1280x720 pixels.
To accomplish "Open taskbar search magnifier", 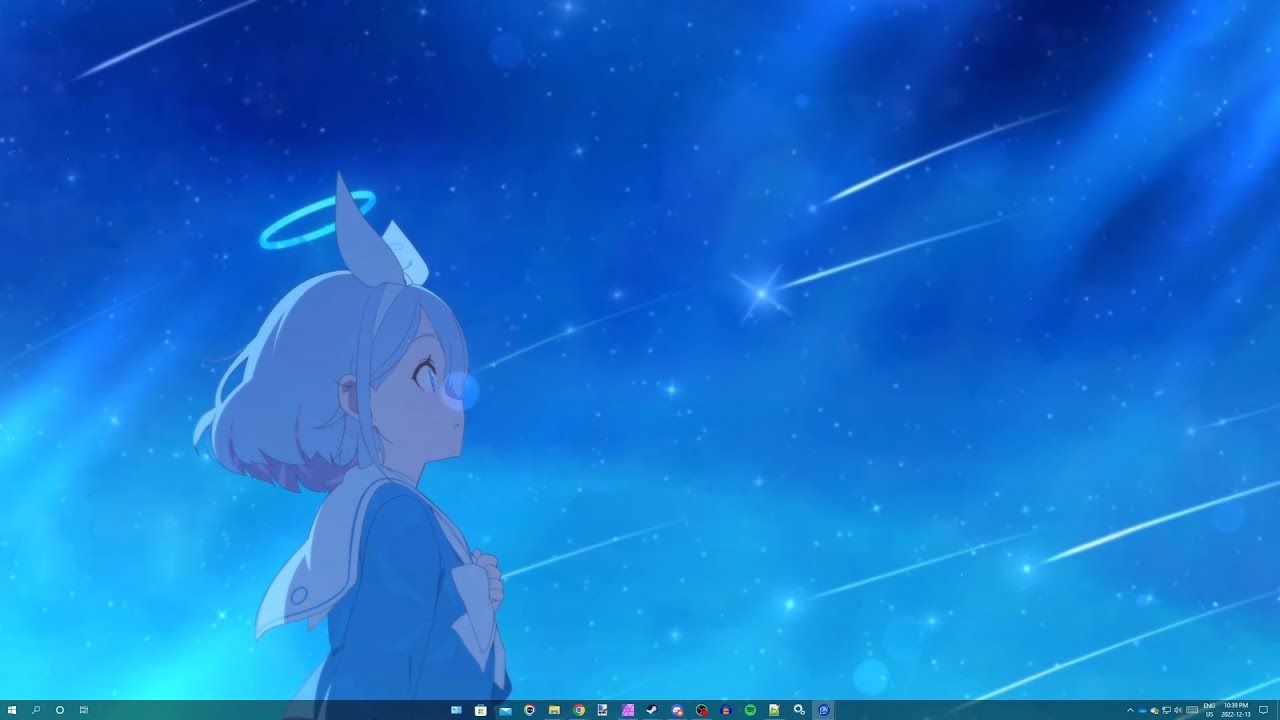I will point(36,710).
